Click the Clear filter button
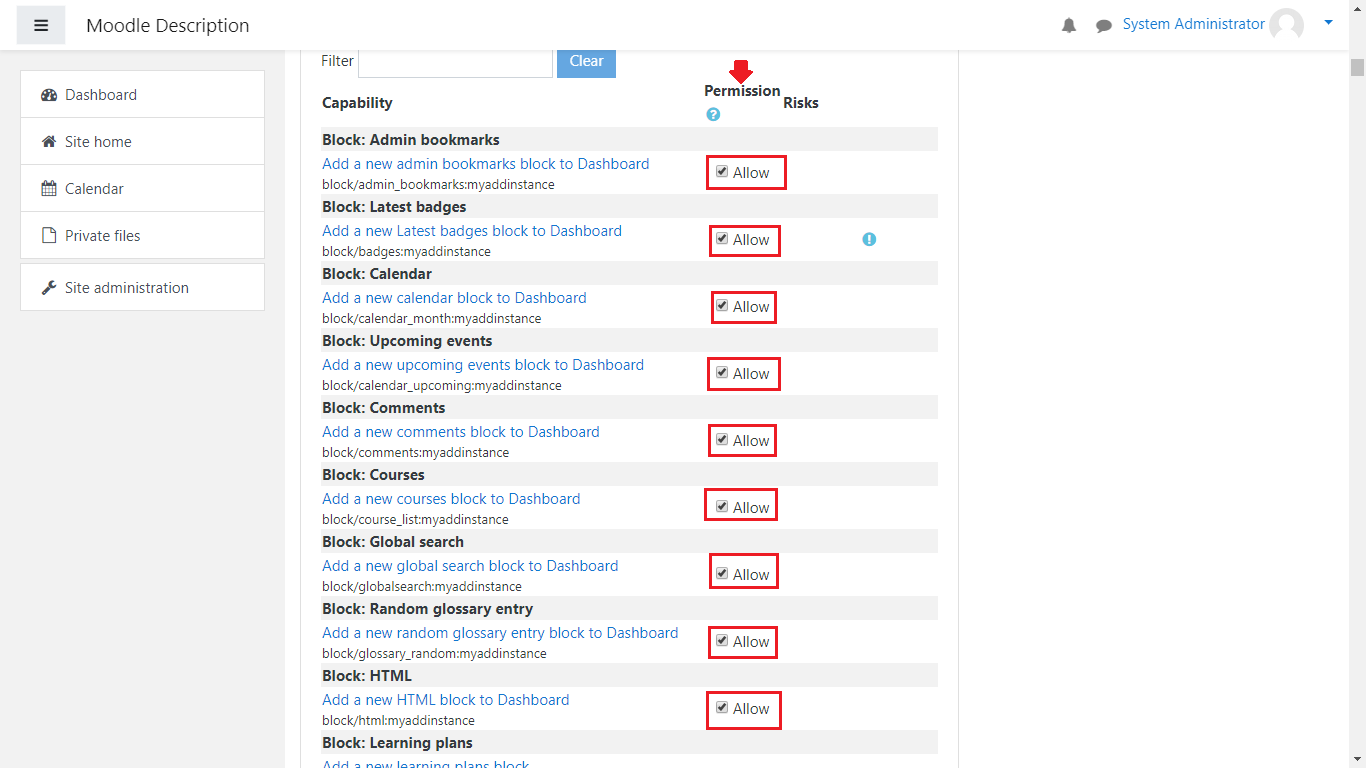This screenshot has height=768, width=1366. coord(586,61)
